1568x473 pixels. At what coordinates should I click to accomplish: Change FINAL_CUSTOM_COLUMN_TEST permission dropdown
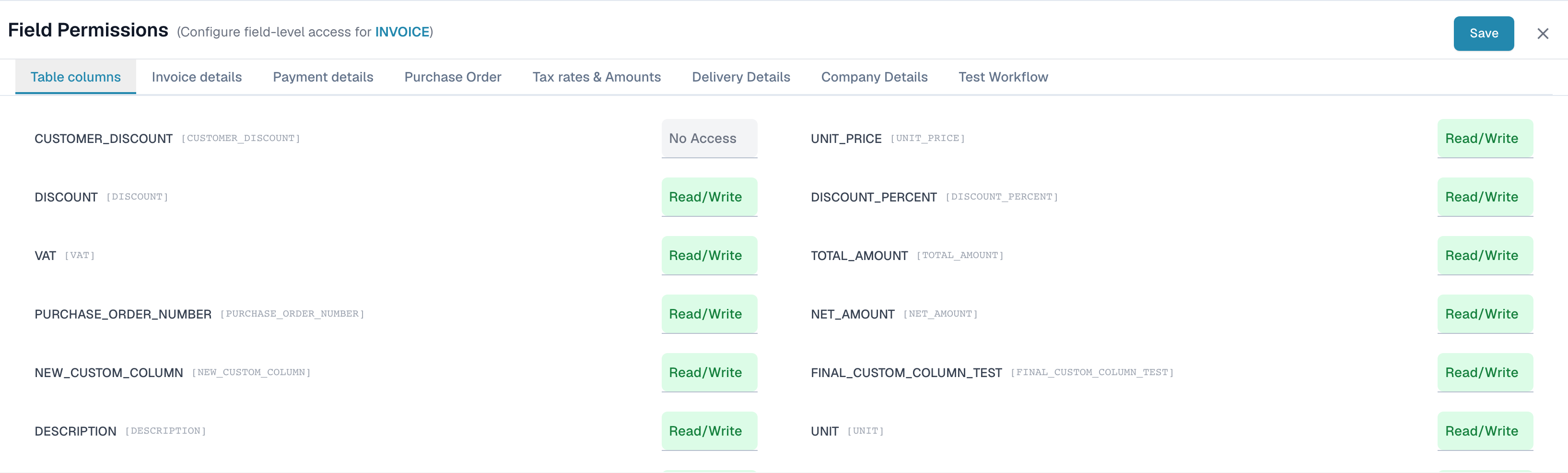pos(1485,372)
